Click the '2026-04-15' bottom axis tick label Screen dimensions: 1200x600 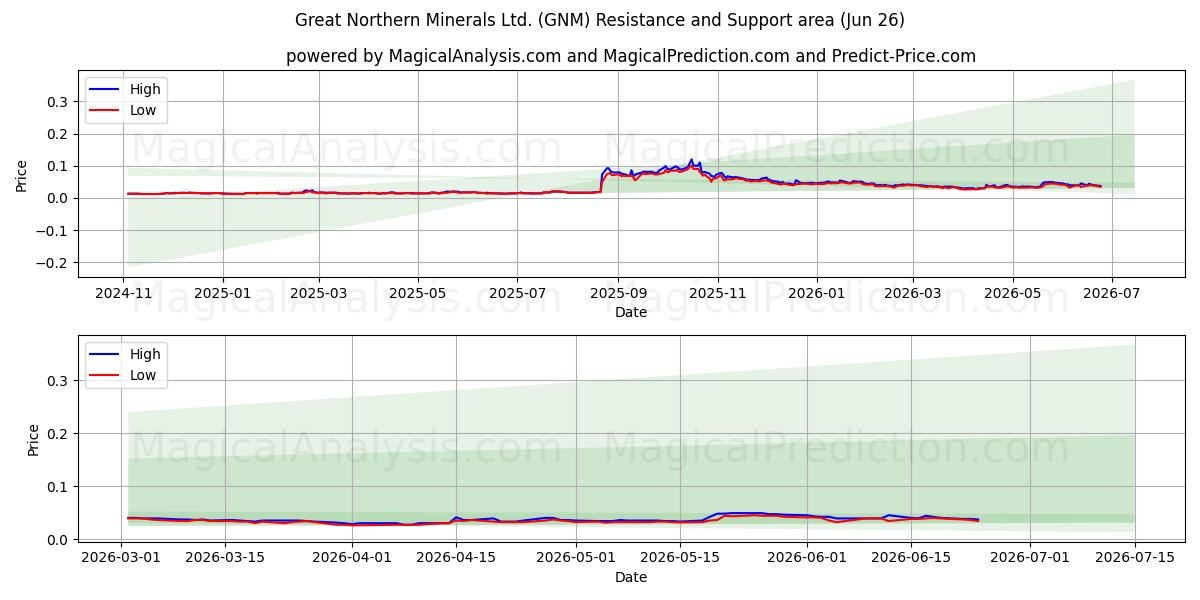pos(456,559)
